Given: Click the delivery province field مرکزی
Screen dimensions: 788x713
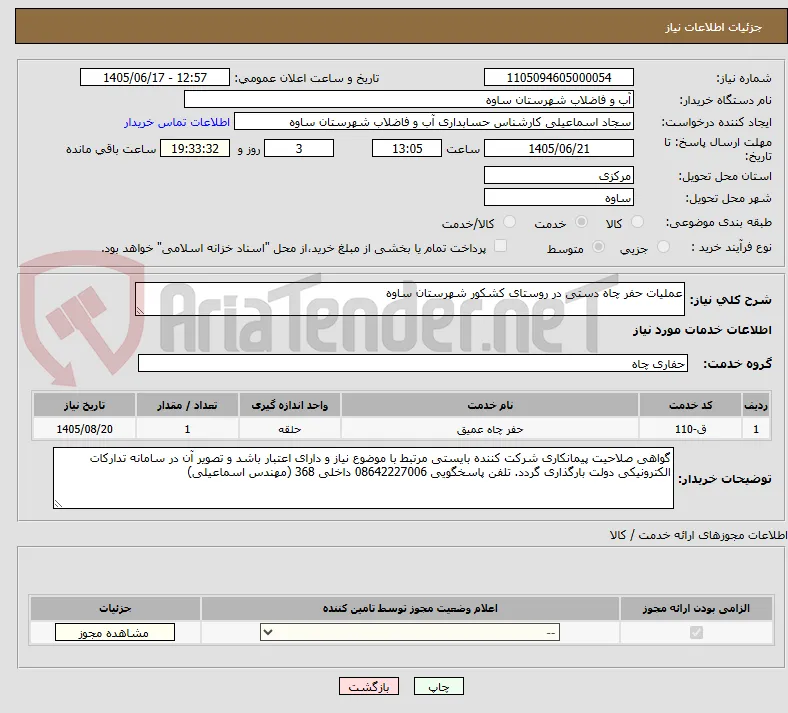Looking at the screenshot, I should coord(558,175).
